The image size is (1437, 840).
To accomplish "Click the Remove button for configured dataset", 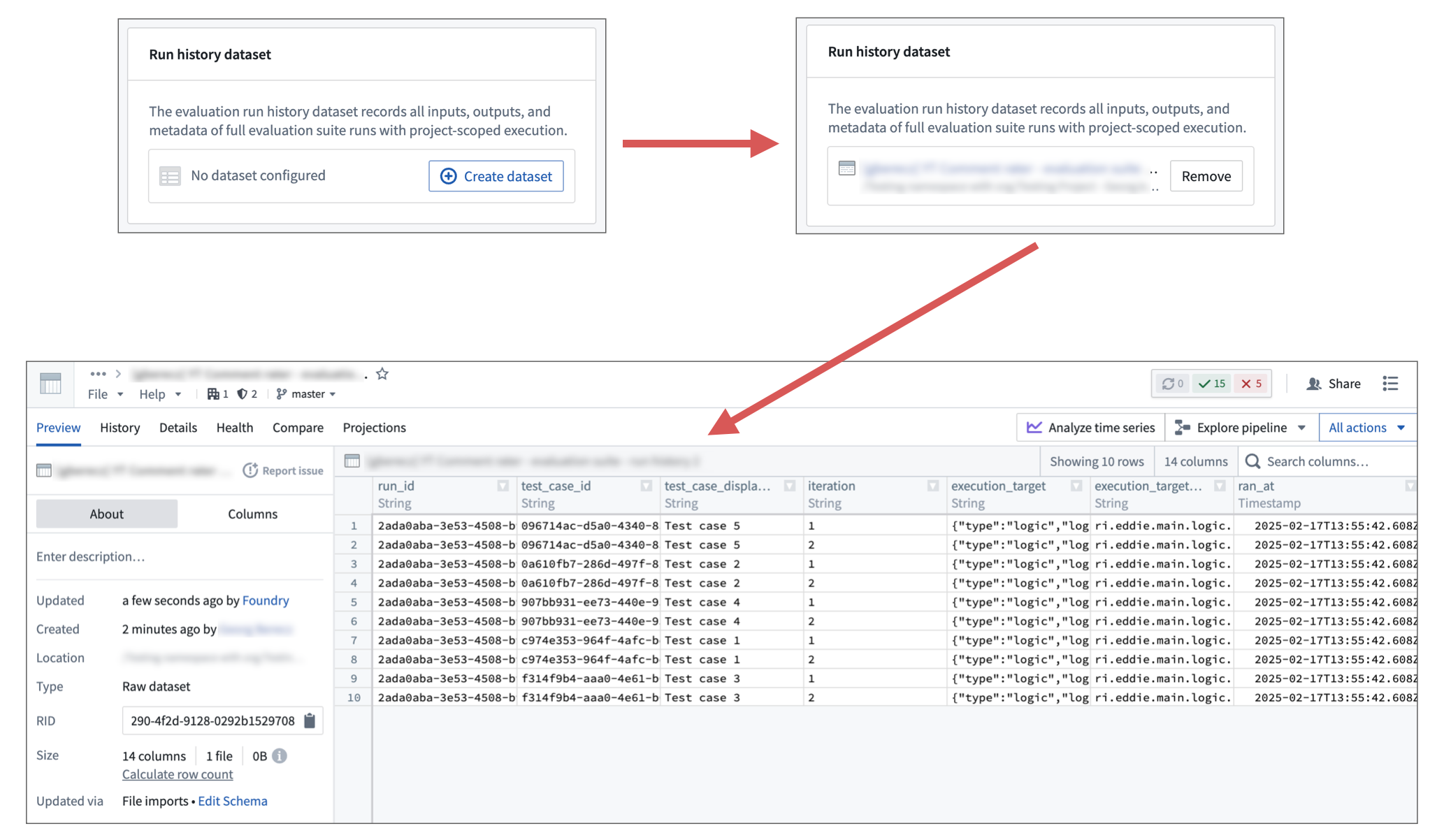I will (1206, 175).
